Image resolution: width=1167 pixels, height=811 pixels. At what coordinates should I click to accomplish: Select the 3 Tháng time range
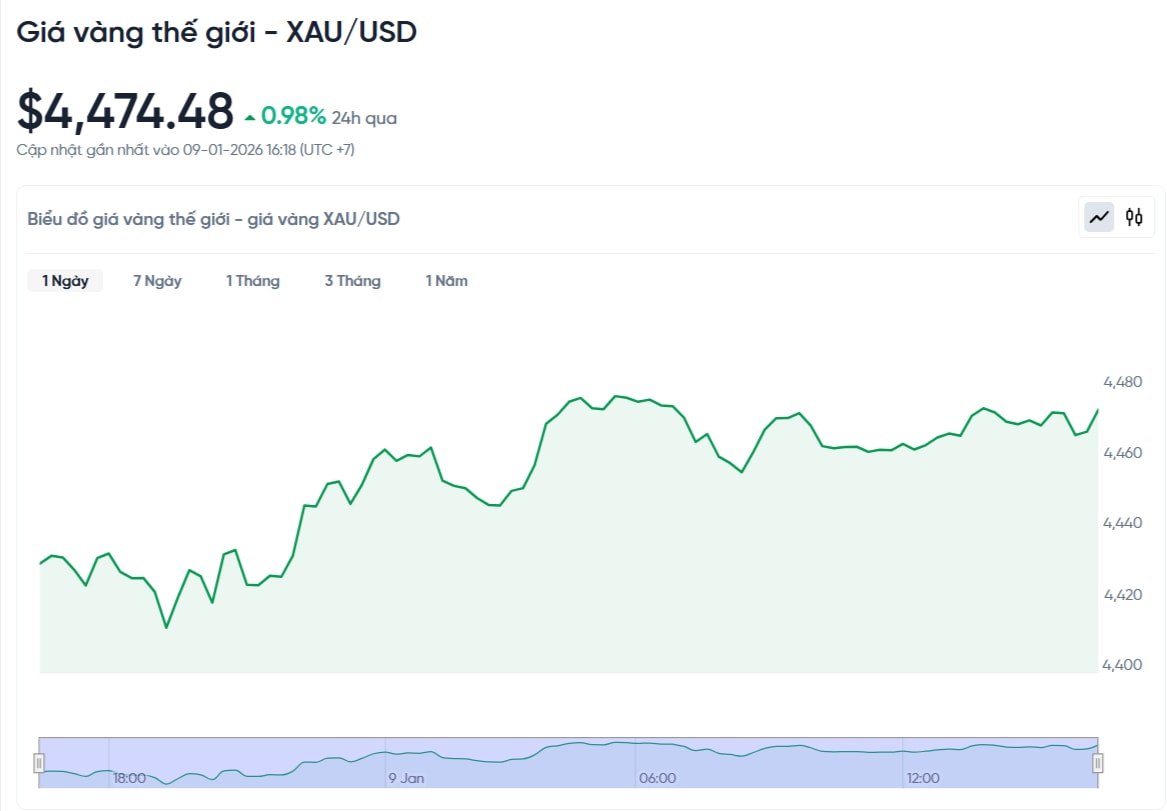(x=352, y=281)
